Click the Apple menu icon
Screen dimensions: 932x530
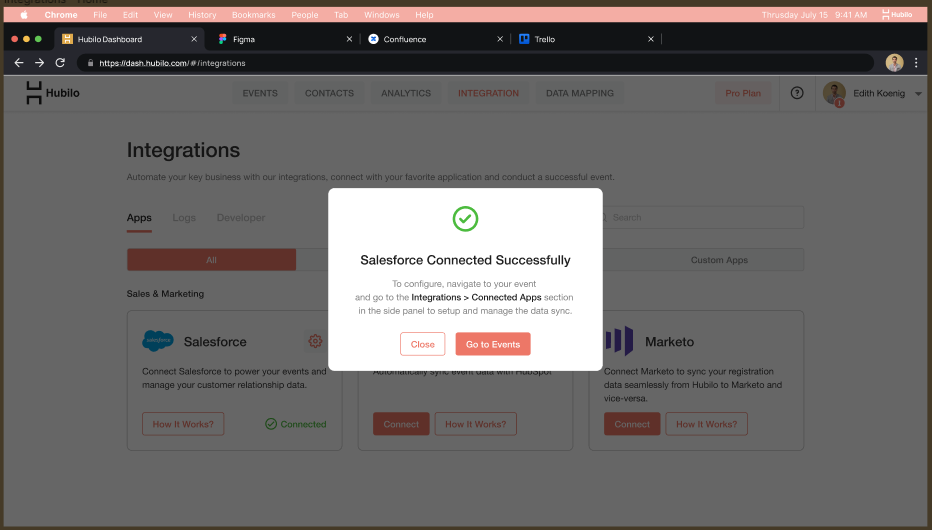[x=24, y=15]
